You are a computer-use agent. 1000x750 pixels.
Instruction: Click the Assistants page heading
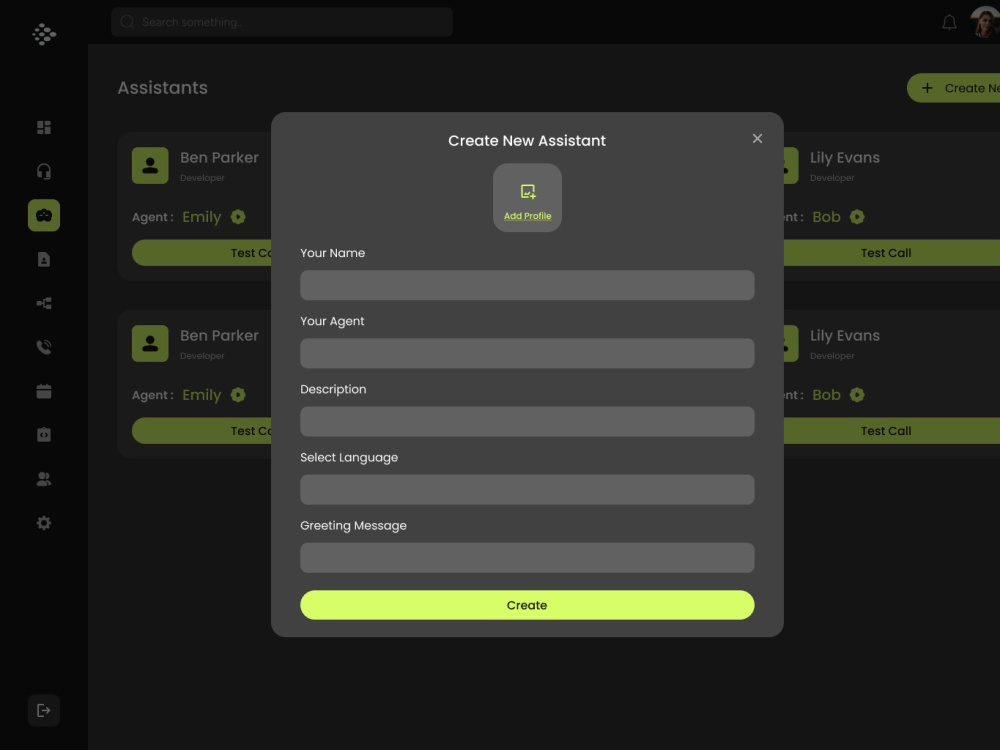pyautogui.click(x=163, y=88)
